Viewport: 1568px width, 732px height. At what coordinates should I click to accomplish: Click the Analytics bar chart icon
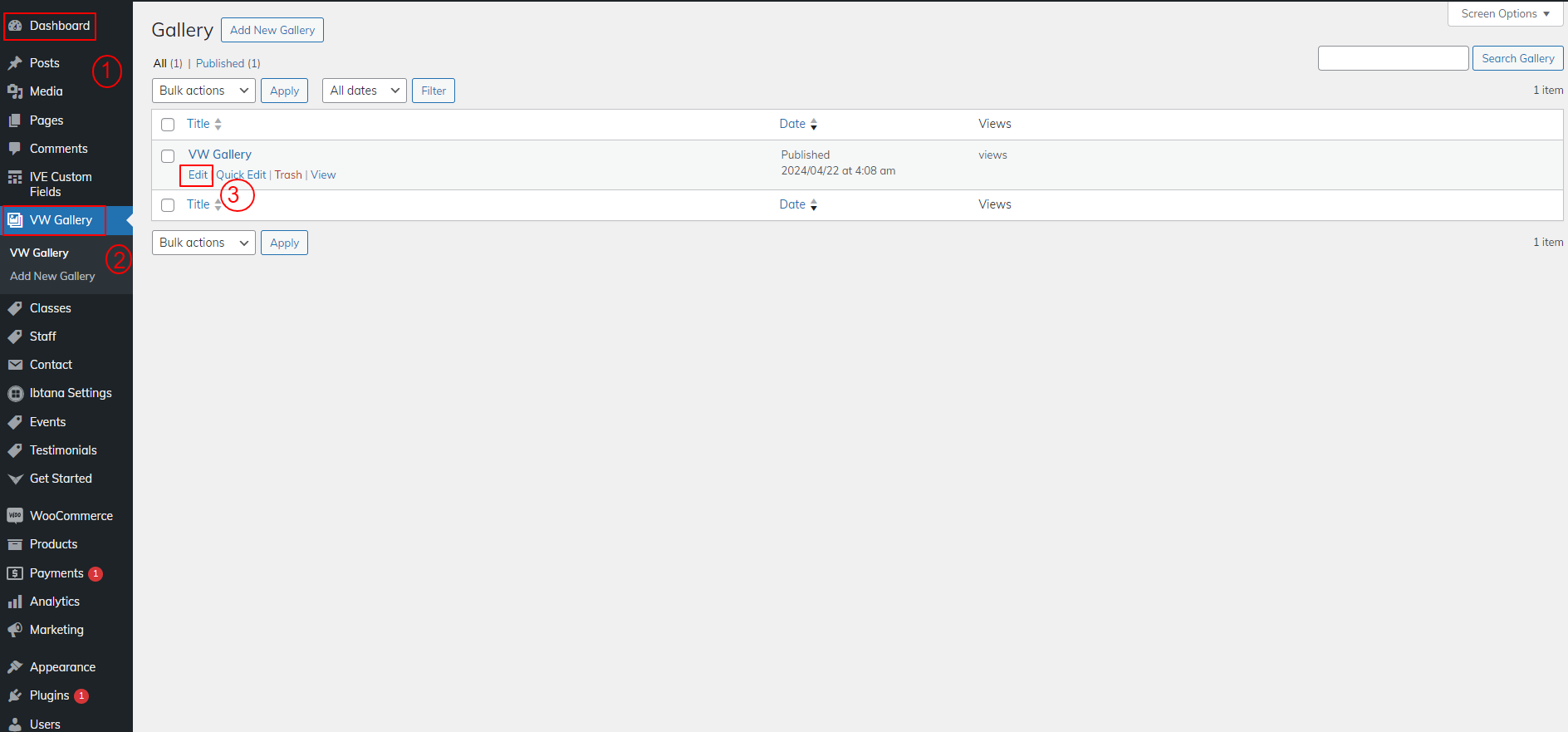pyautogui.click(x=15, y=602)
